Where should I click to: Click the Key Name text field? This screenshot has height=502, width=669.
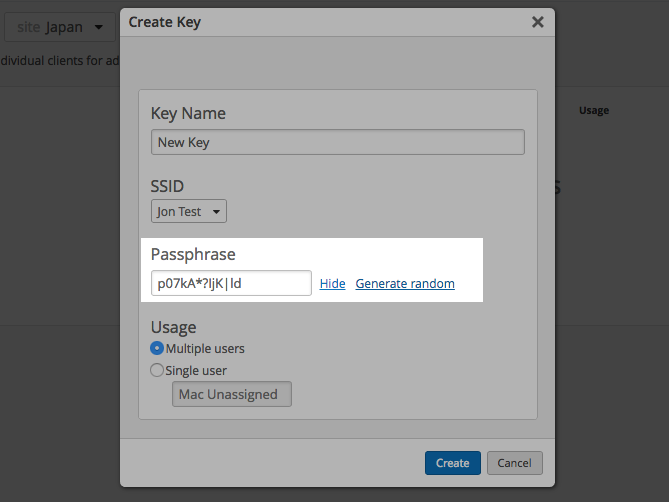(337, 142)
